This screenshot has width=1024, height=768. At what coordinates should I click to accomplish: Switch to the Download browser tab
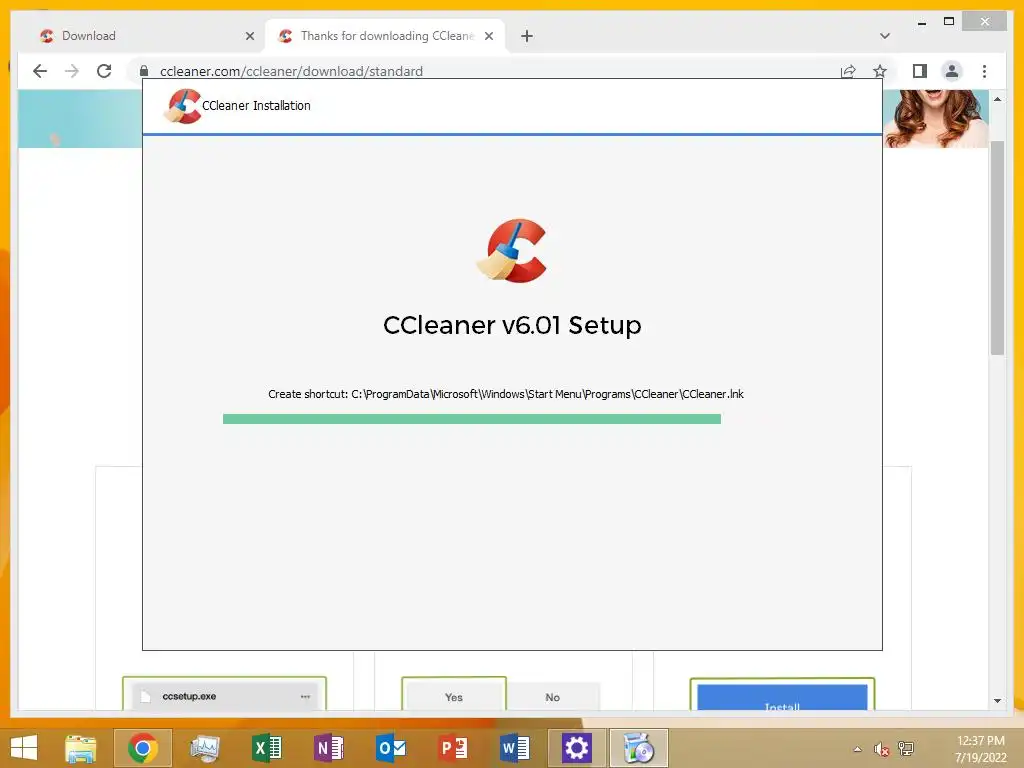(x=144, y=36)
